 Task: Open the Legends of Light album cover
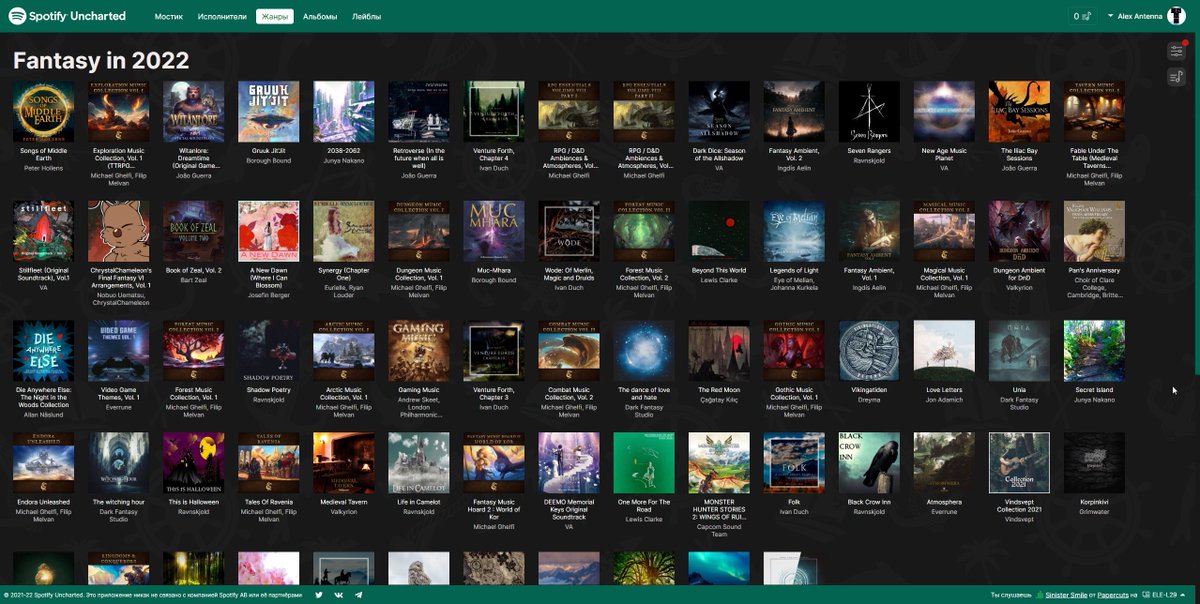pos(794,231)
